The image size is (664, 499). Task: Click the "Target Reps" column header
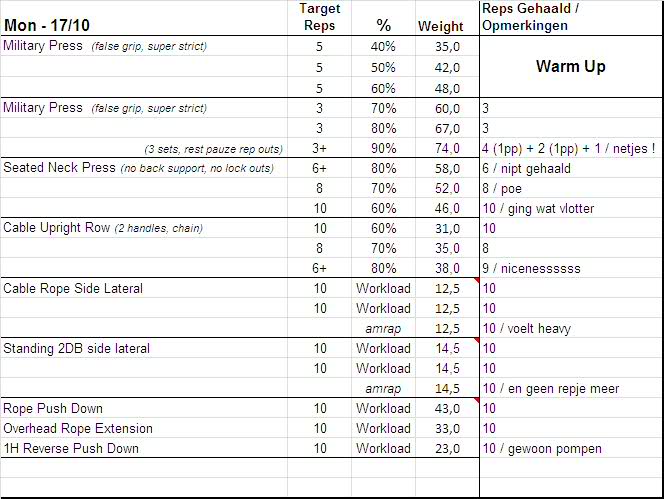click(319, 17)
